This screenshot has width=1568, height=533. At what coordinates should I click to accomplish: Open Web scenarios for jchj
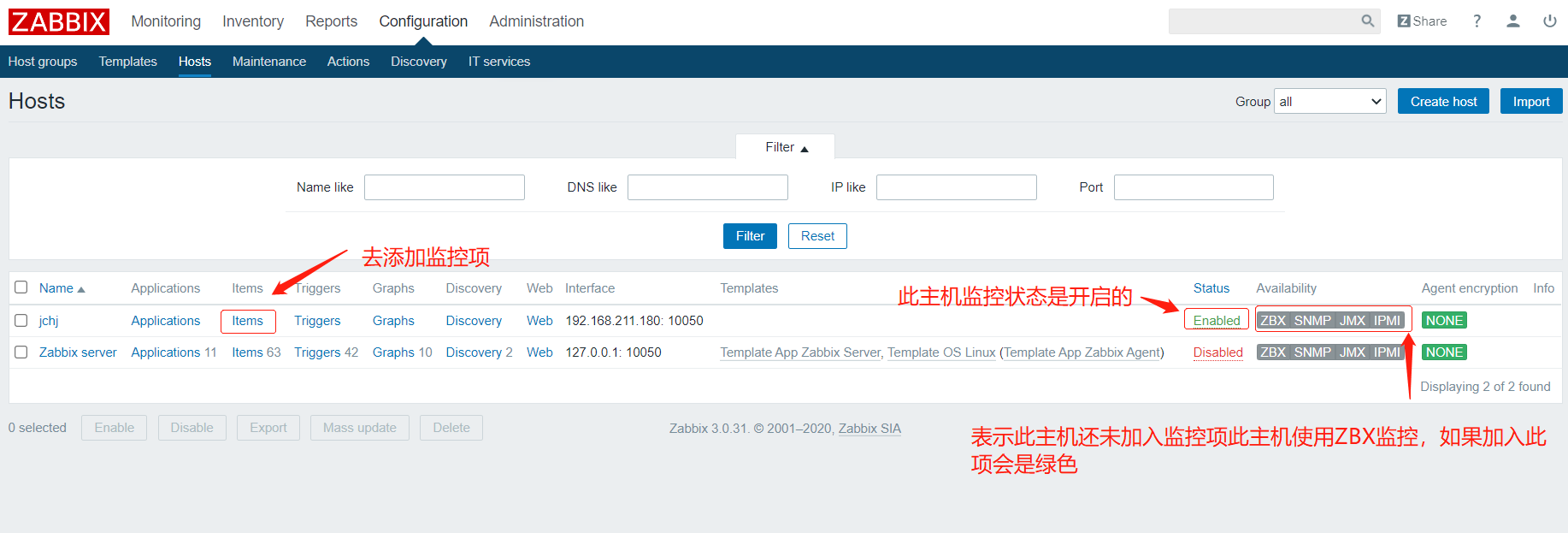pyautogui.click(x=539, y=321)
